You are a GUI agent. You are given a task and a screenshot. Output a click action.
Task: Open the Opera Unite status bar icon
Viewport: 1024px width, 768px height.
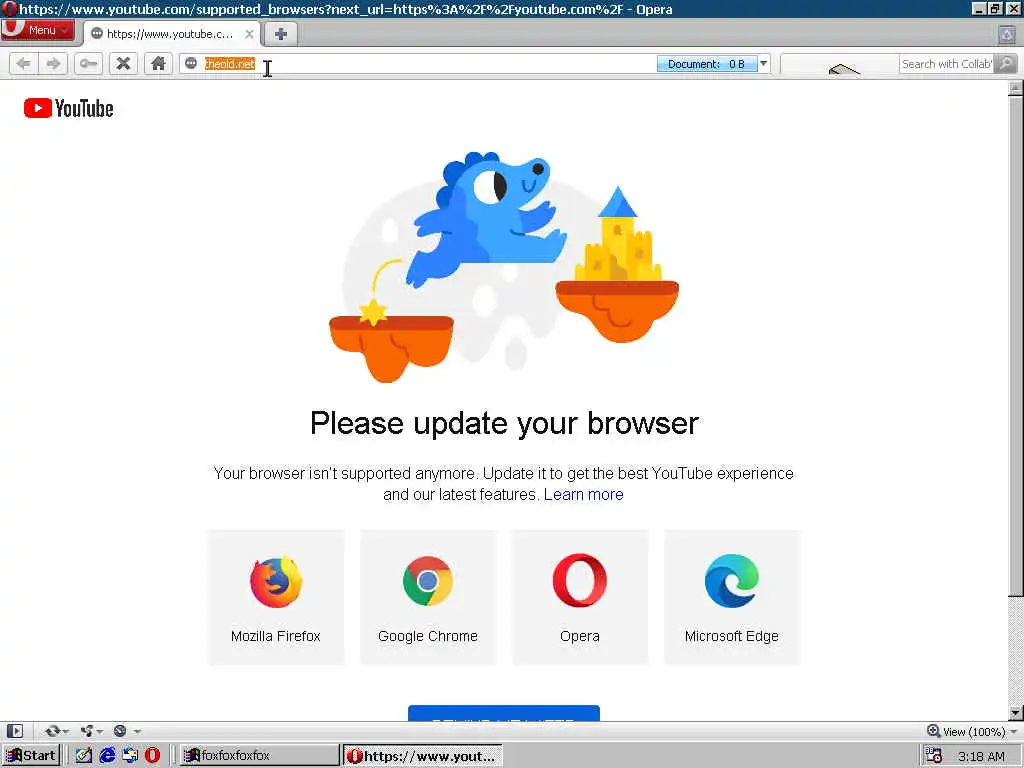86,731
